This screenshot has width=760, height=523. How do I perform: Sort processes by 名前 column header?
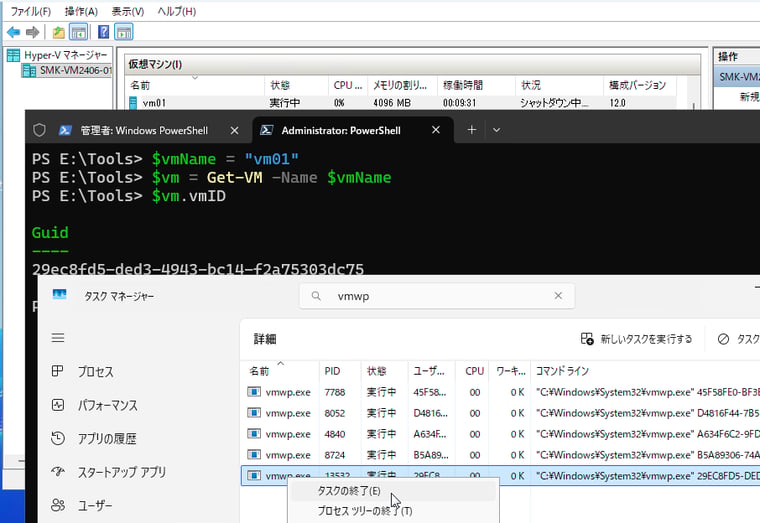[x=280, y=371]
